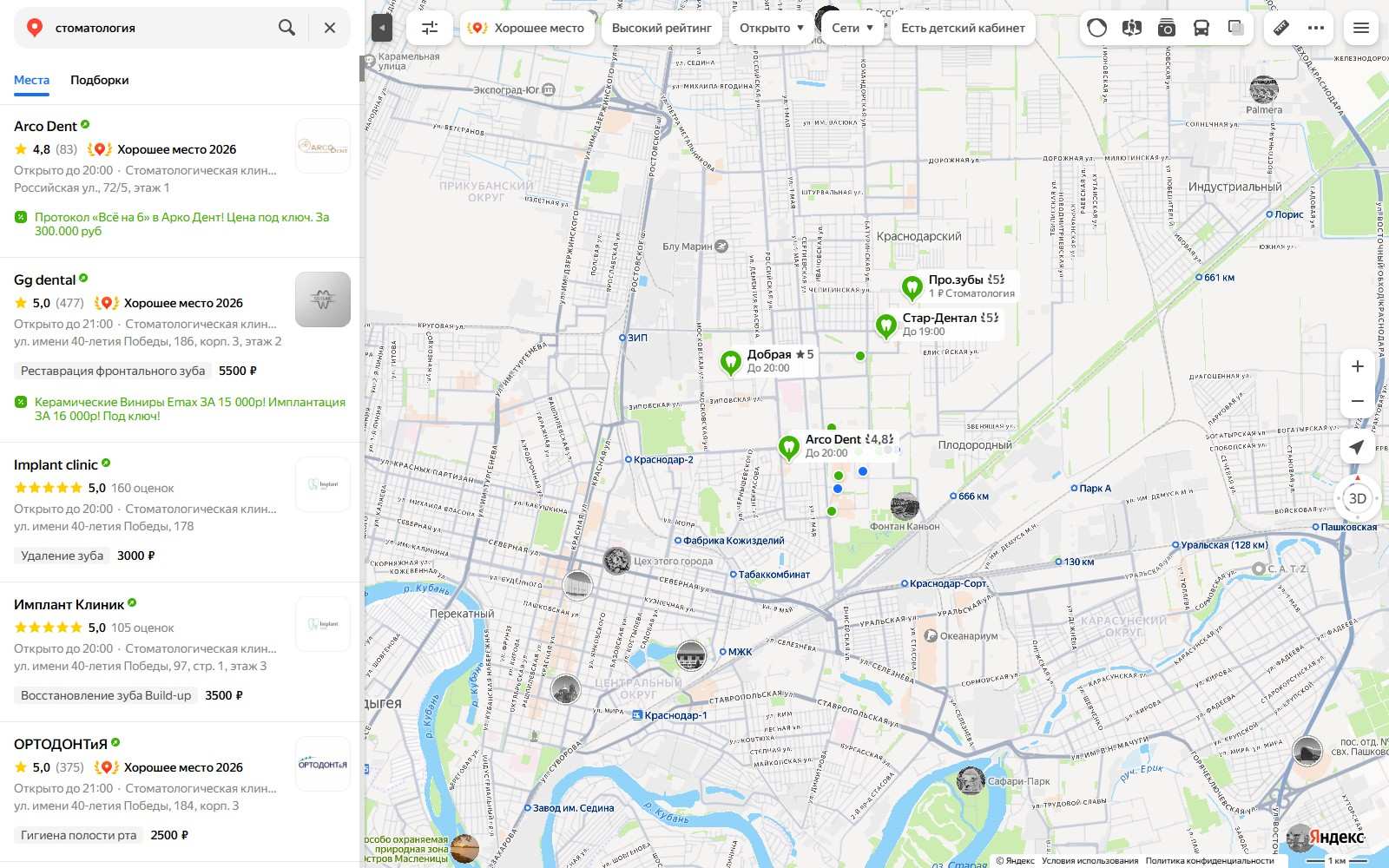Open the map layers switcher icon

[x=1236, y=28]
